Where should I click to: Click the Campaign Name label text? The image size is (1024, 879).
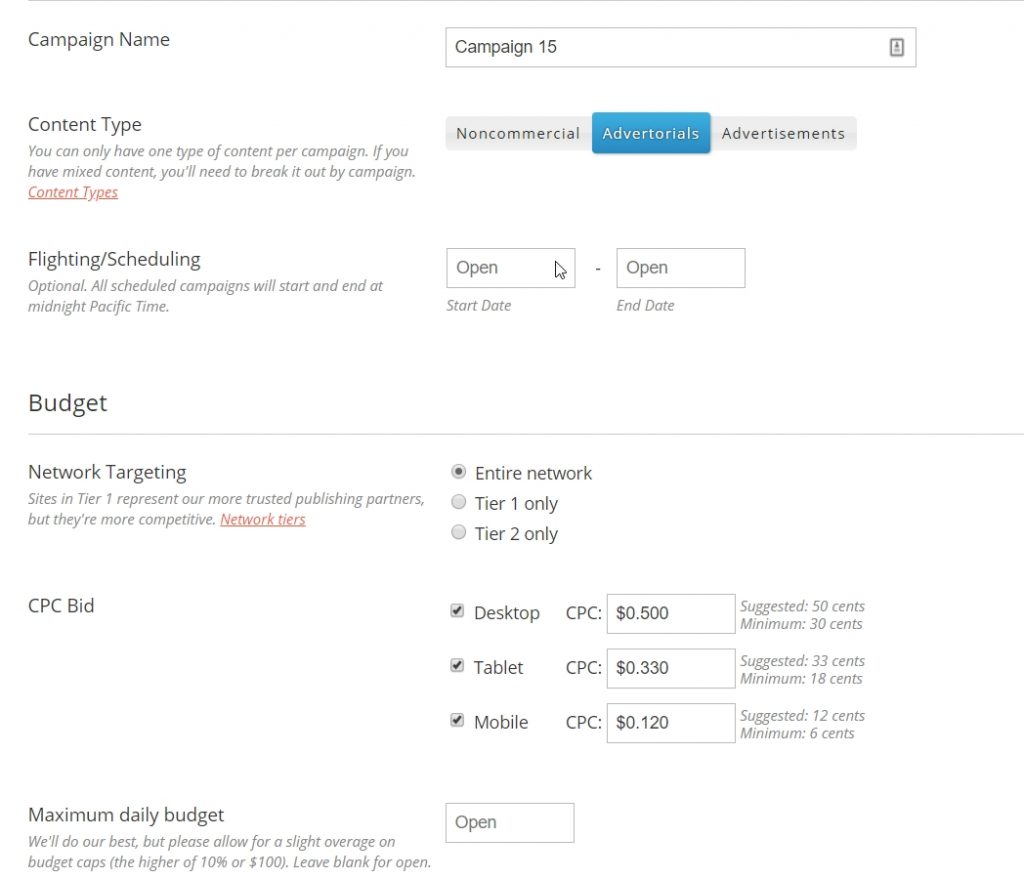tap(99, 40)
